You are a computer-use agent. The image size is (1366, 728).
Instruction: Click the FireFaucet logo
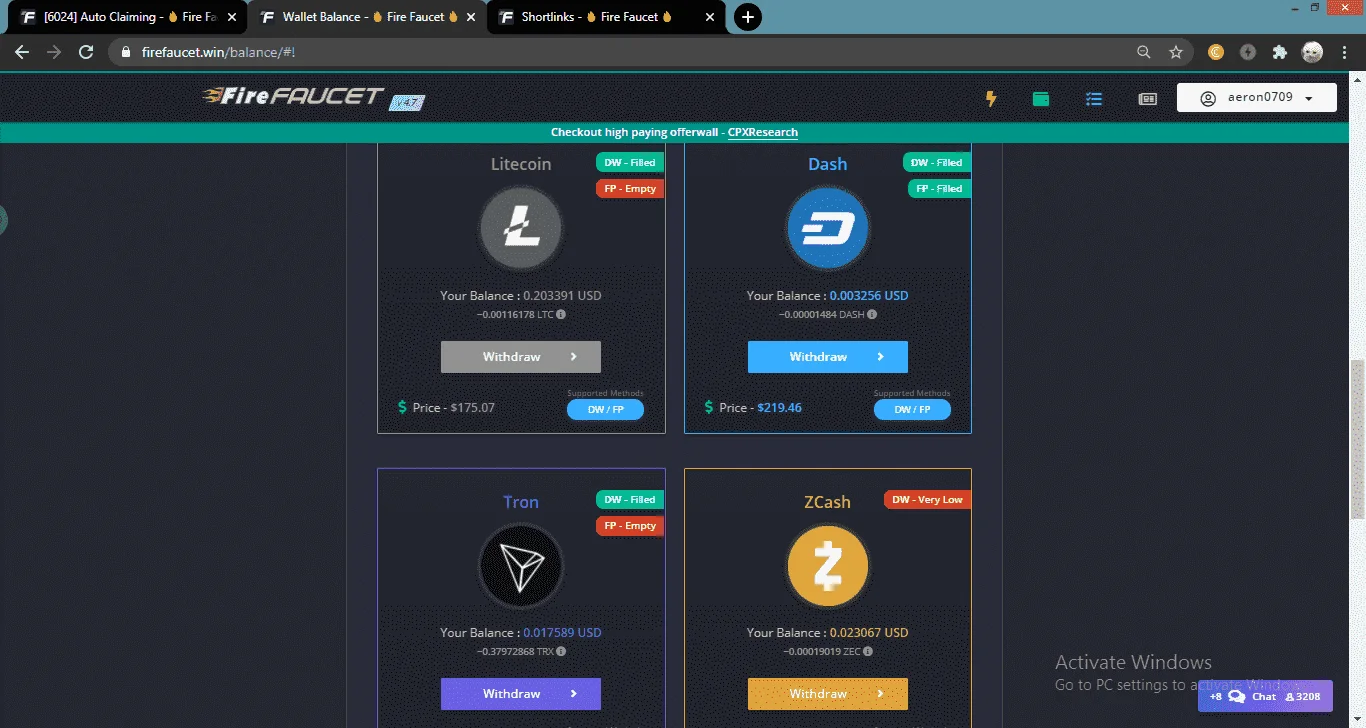pyautogui.click(x=293, y=97)
